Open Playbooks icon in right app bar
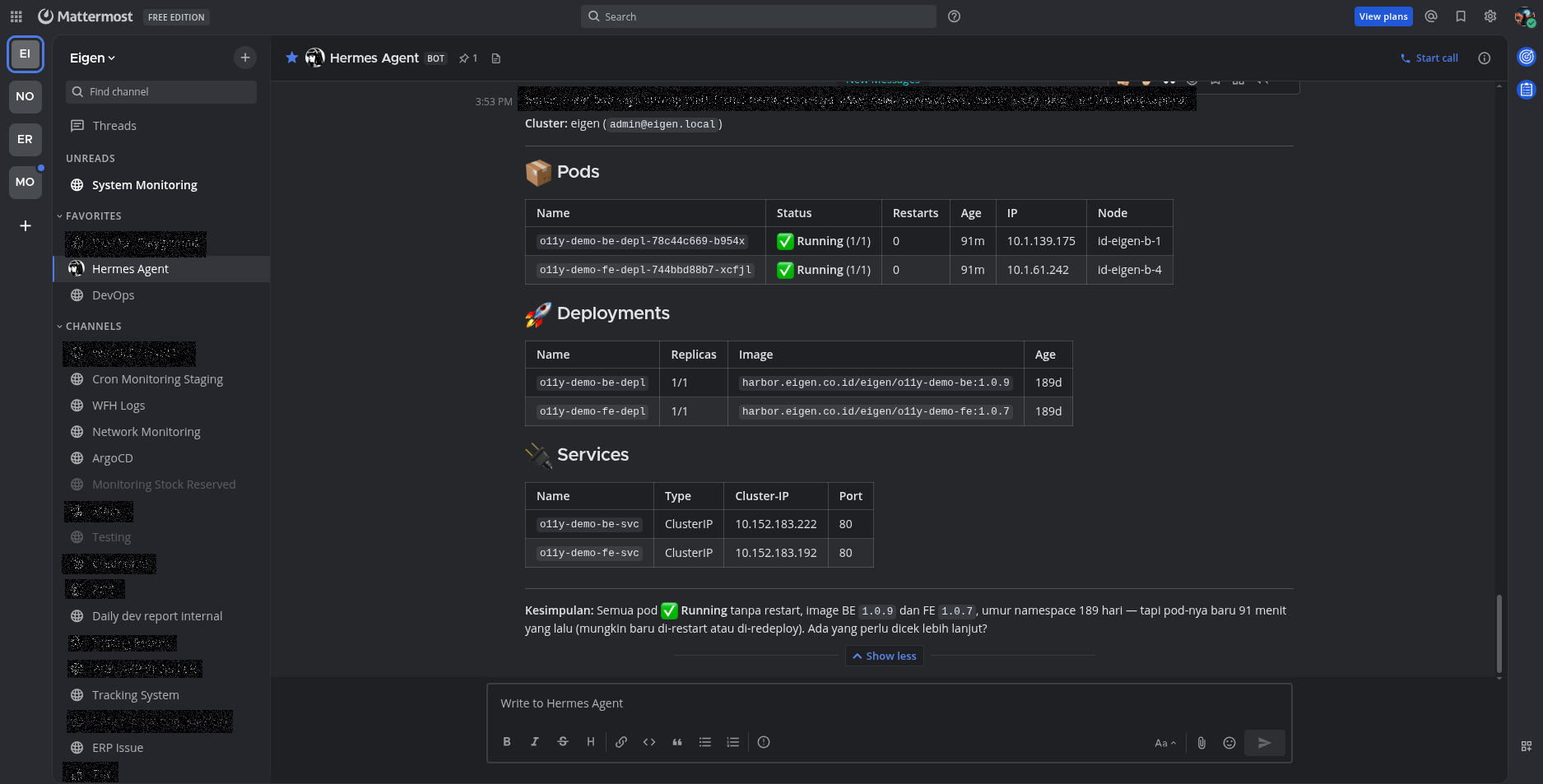The image size is (1543, 784). [x=1527, y=57]
